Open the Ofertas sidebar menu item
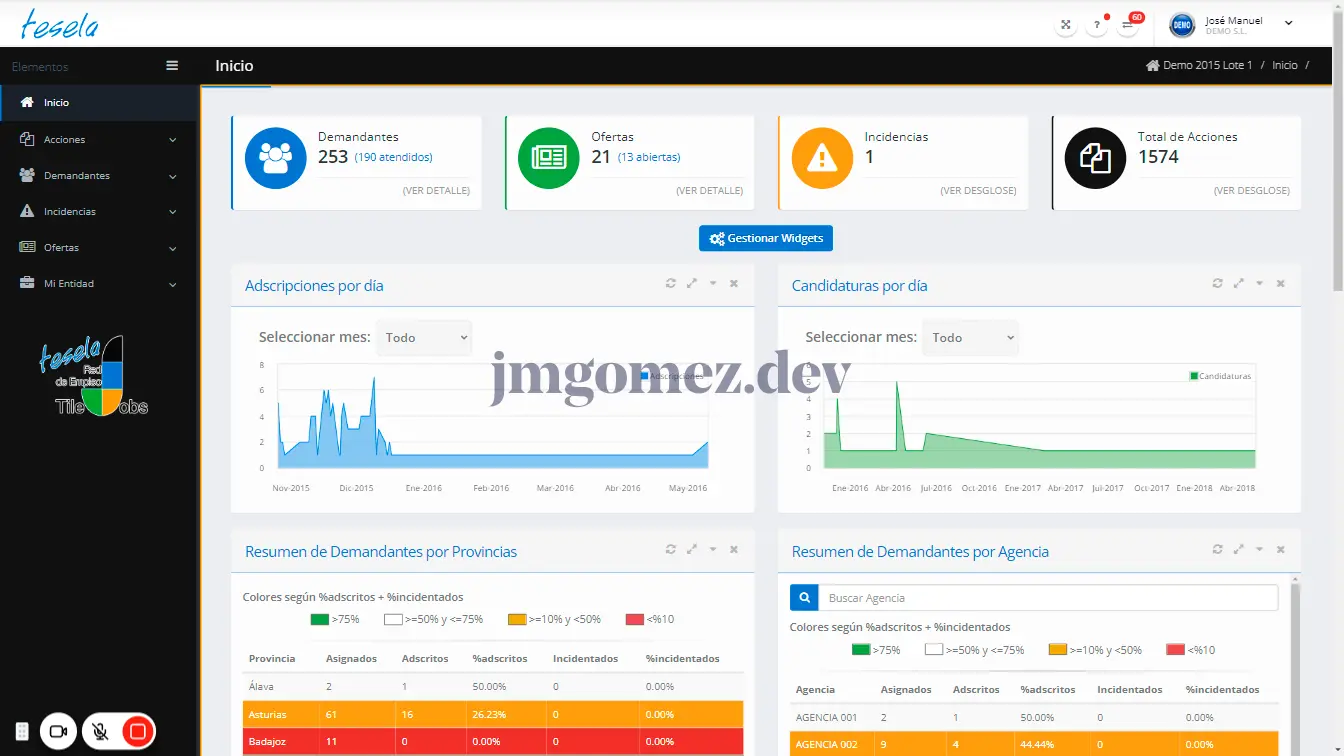Viewport: 1344px width, 756px height. coord(98,248)
